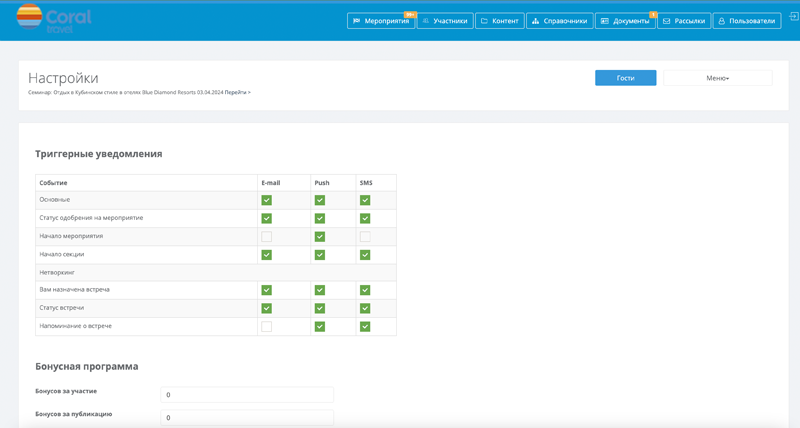
Task: Click the people icon in Участники
Action: 426,21
